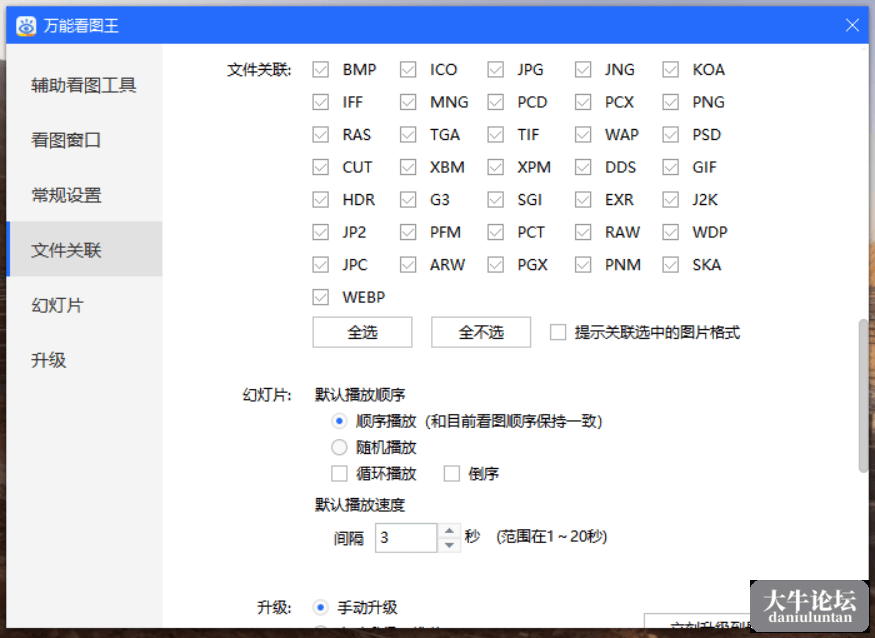Increase interval with the up arrow
The height and width of the screenshot is (638, 875).
click(449, 530)
